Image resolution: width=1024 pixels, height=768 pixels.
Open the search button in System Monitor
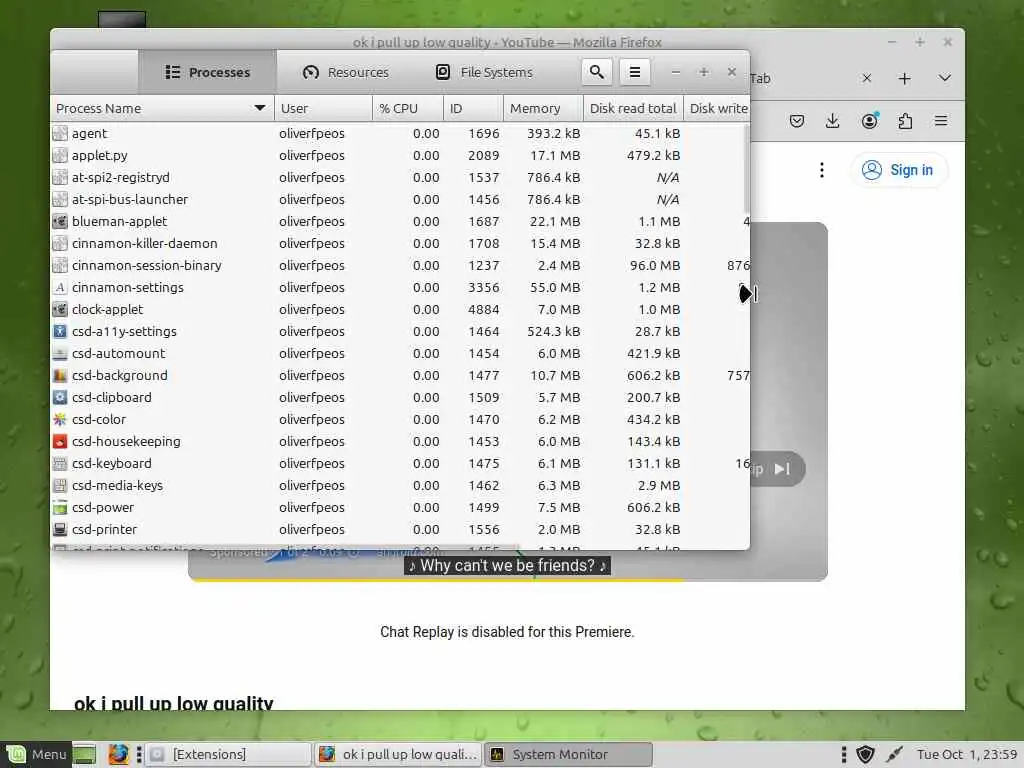[596, 72]
